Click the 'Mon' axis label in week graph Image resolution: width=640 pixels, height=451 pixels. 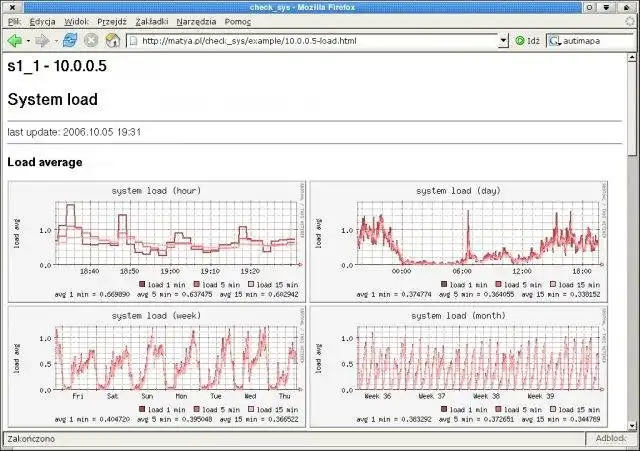(x=181, y=396)
